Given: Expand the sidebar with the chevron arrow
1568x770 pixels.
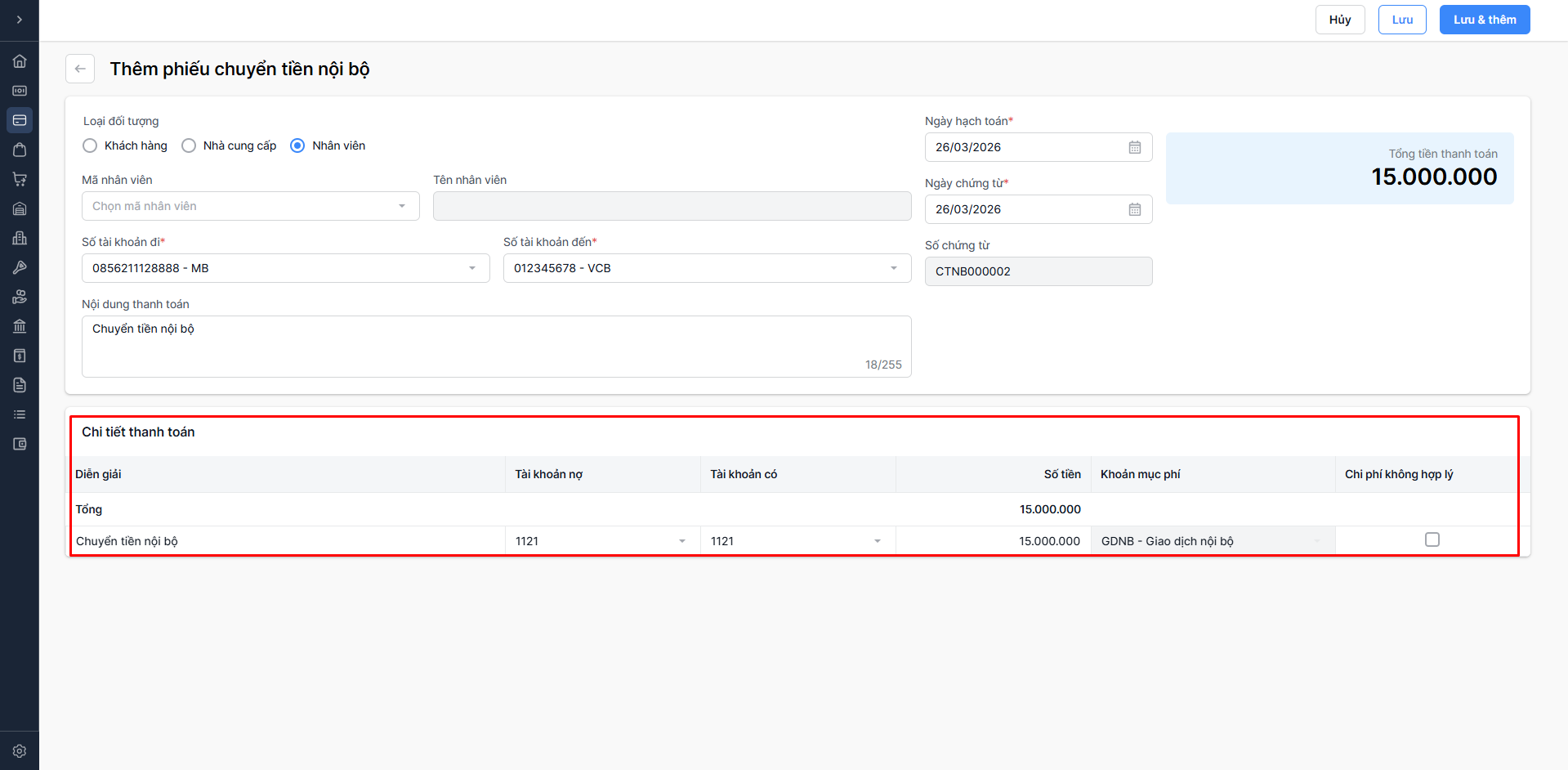Looking at the screenshot, I should coord(20,20).
